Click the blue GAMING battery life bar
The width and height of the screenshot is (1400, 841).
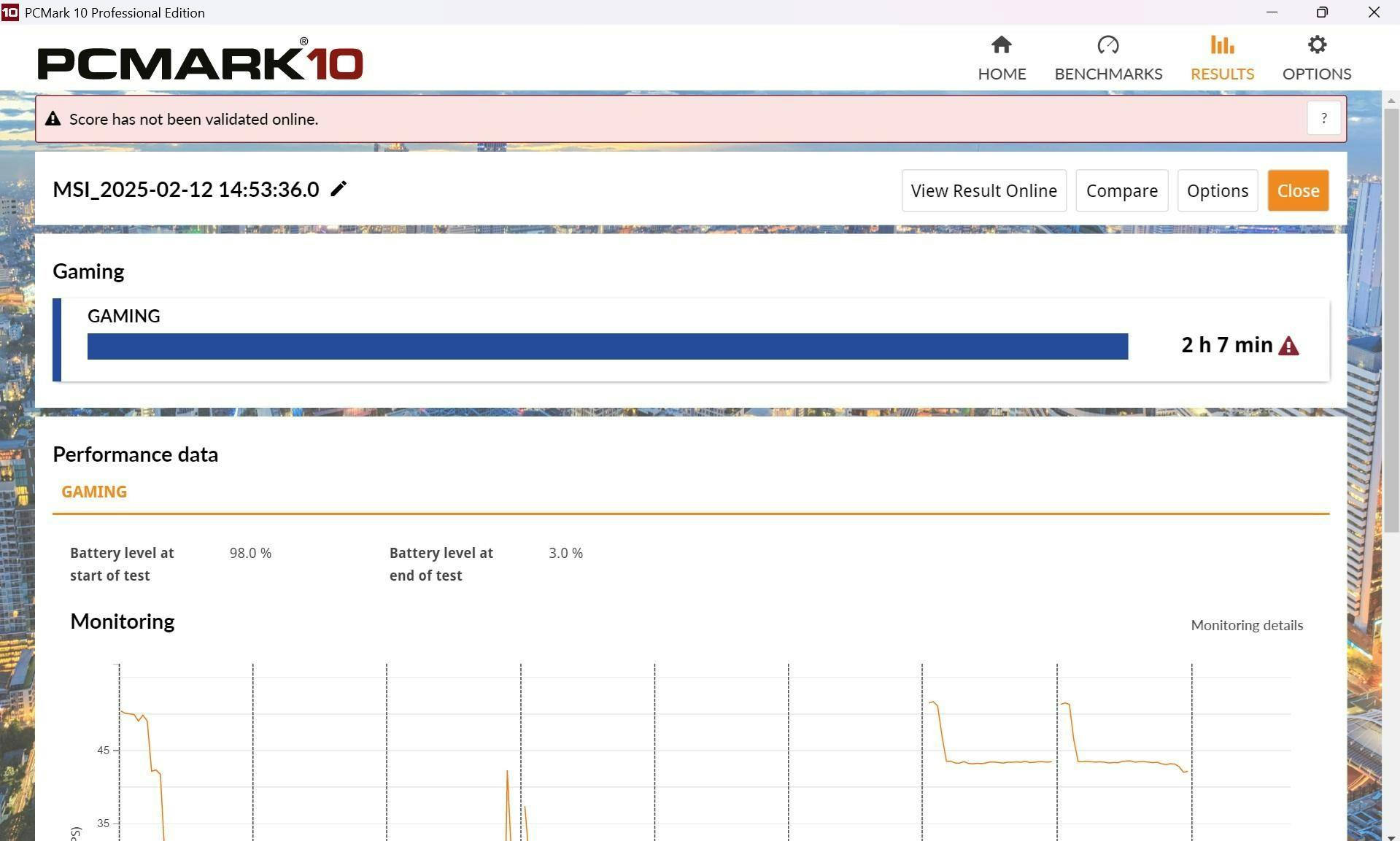coord(608,346)
